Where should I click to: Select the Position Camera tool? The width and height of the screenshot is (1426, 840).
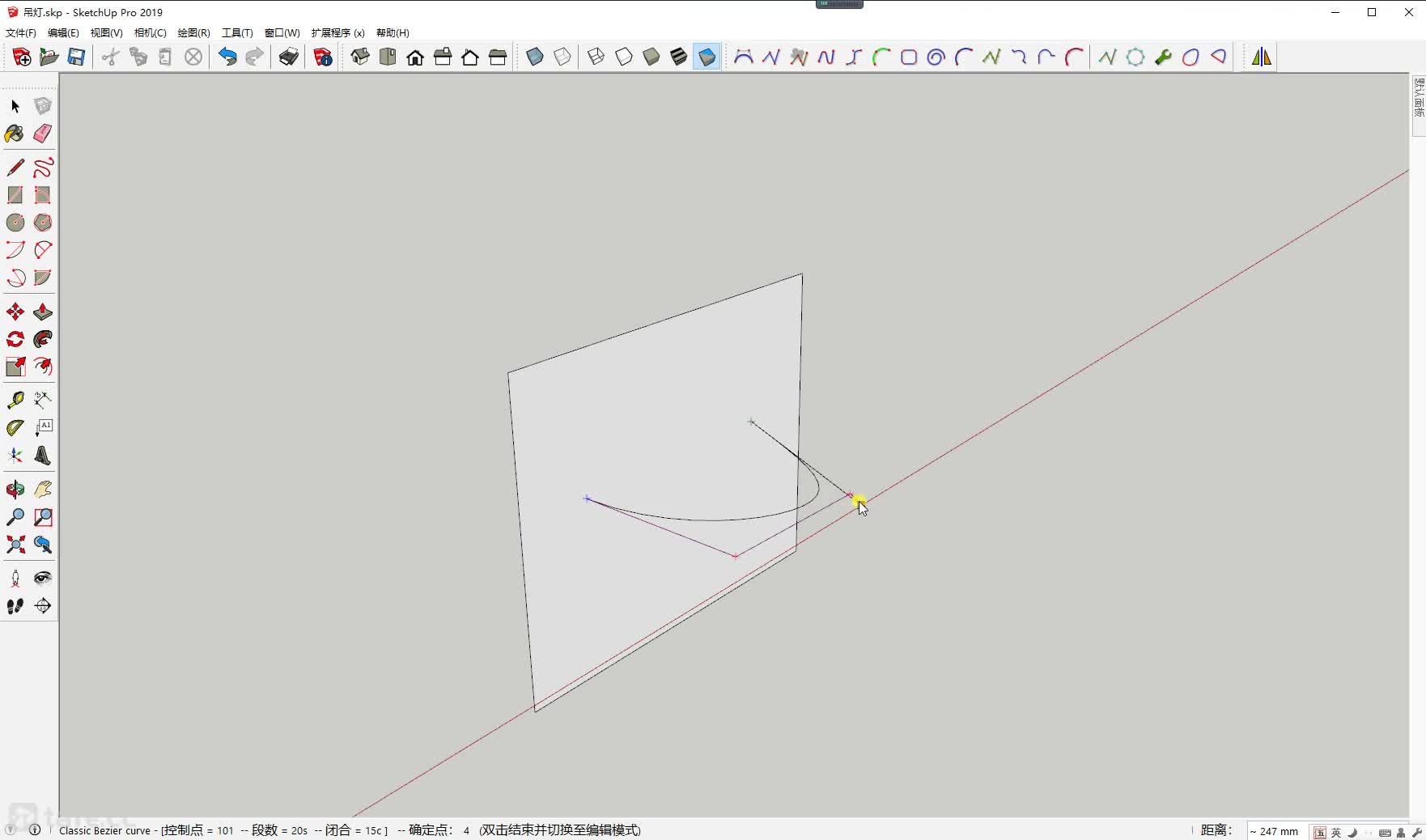(x=15, y=579)
